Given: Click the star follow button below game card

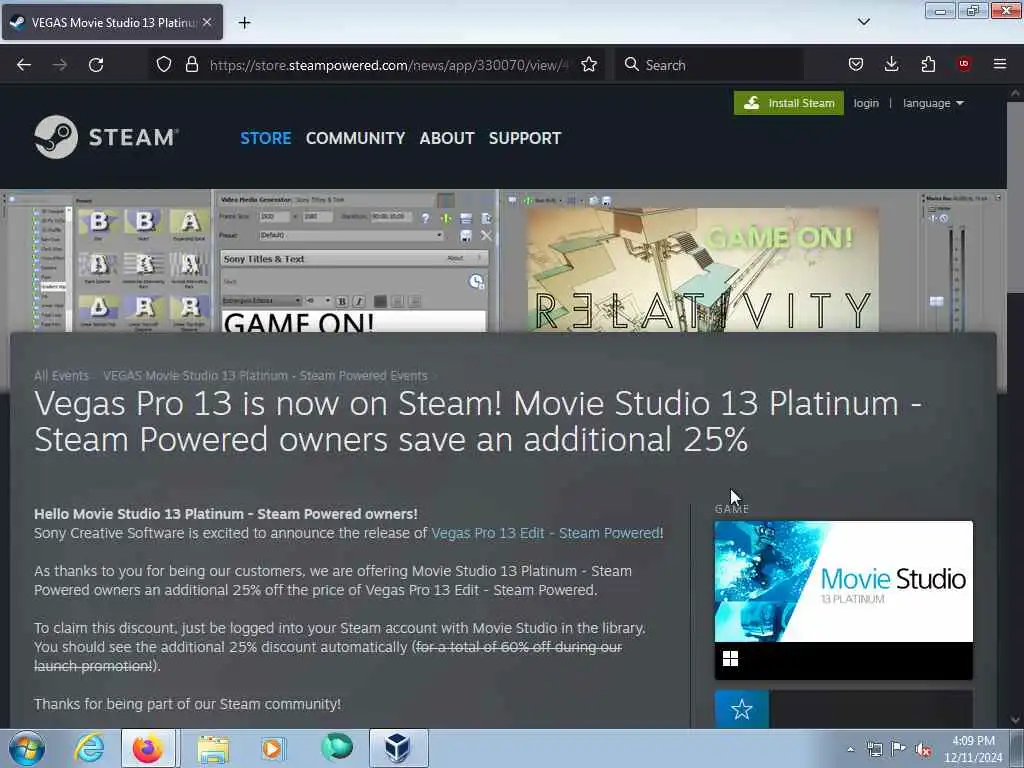Looking at the screenshot, I should coord(741,709).
